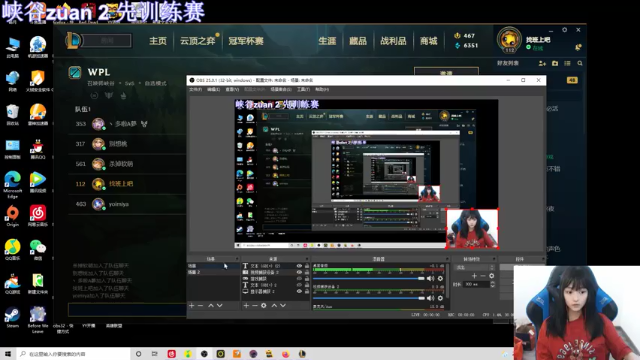
Task: Open source properties gear in sources toolbar
Action: click(x=264, y=305)
